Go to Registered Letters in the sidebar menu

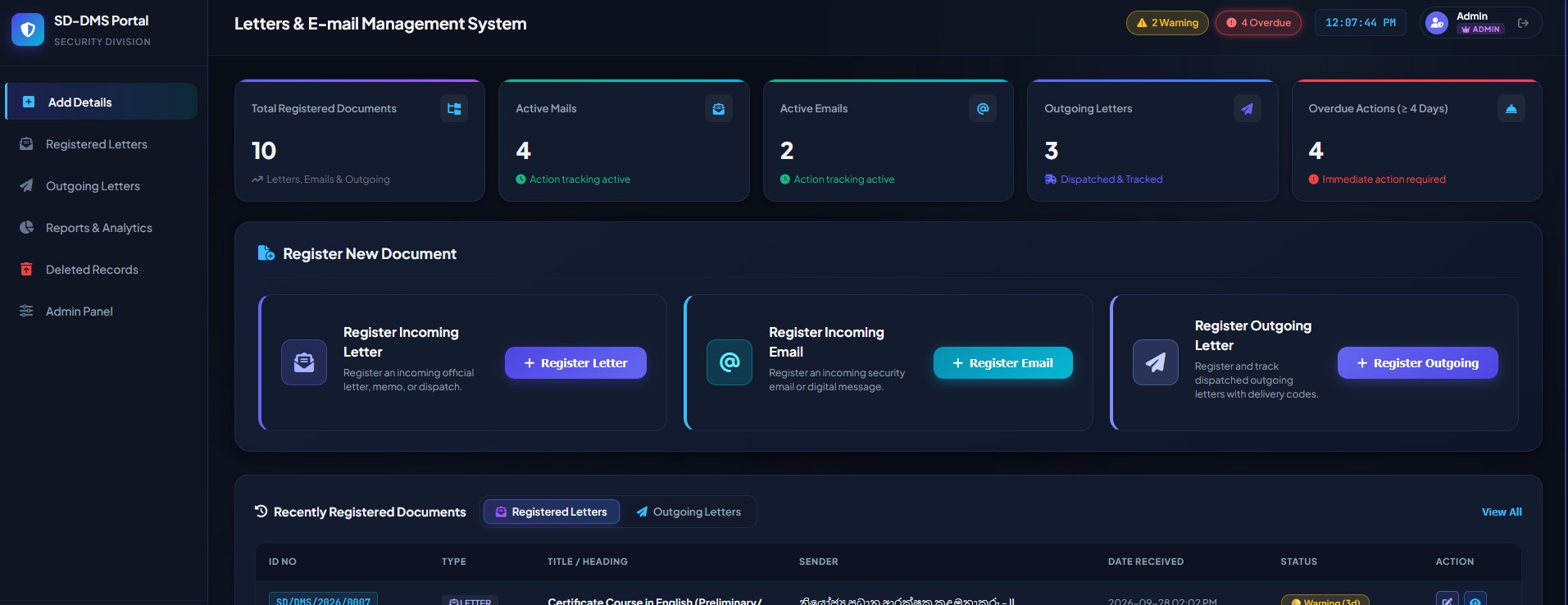[x=102, y=143]
